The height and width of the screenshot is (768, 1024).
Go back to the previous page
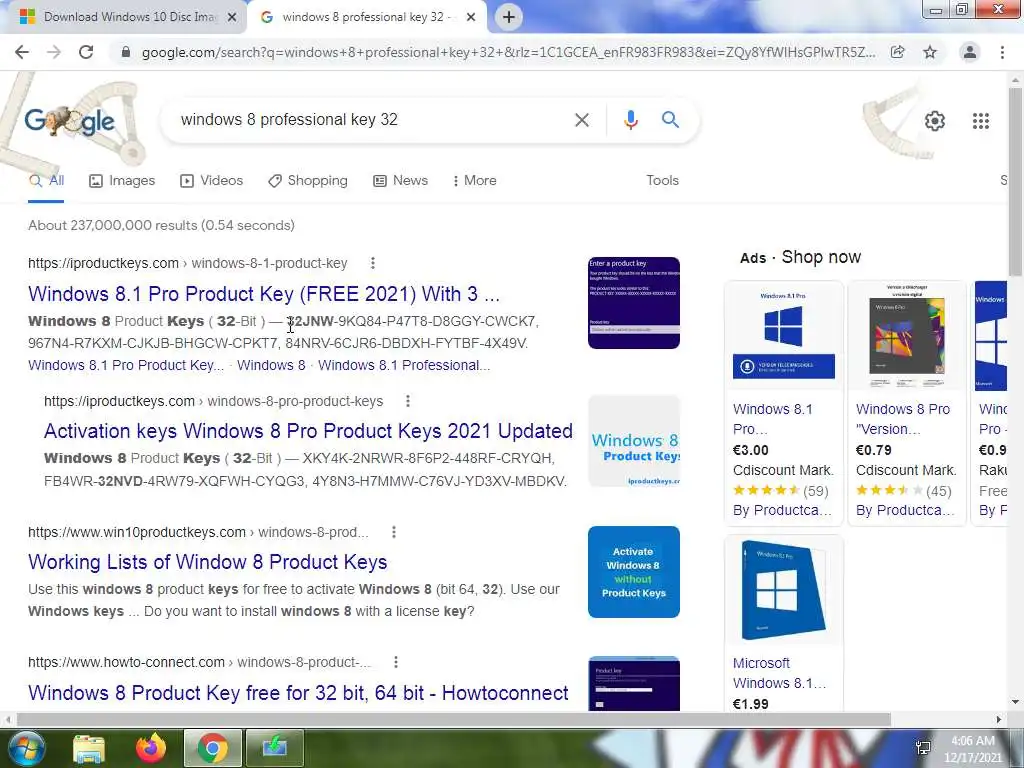[22, 52]
